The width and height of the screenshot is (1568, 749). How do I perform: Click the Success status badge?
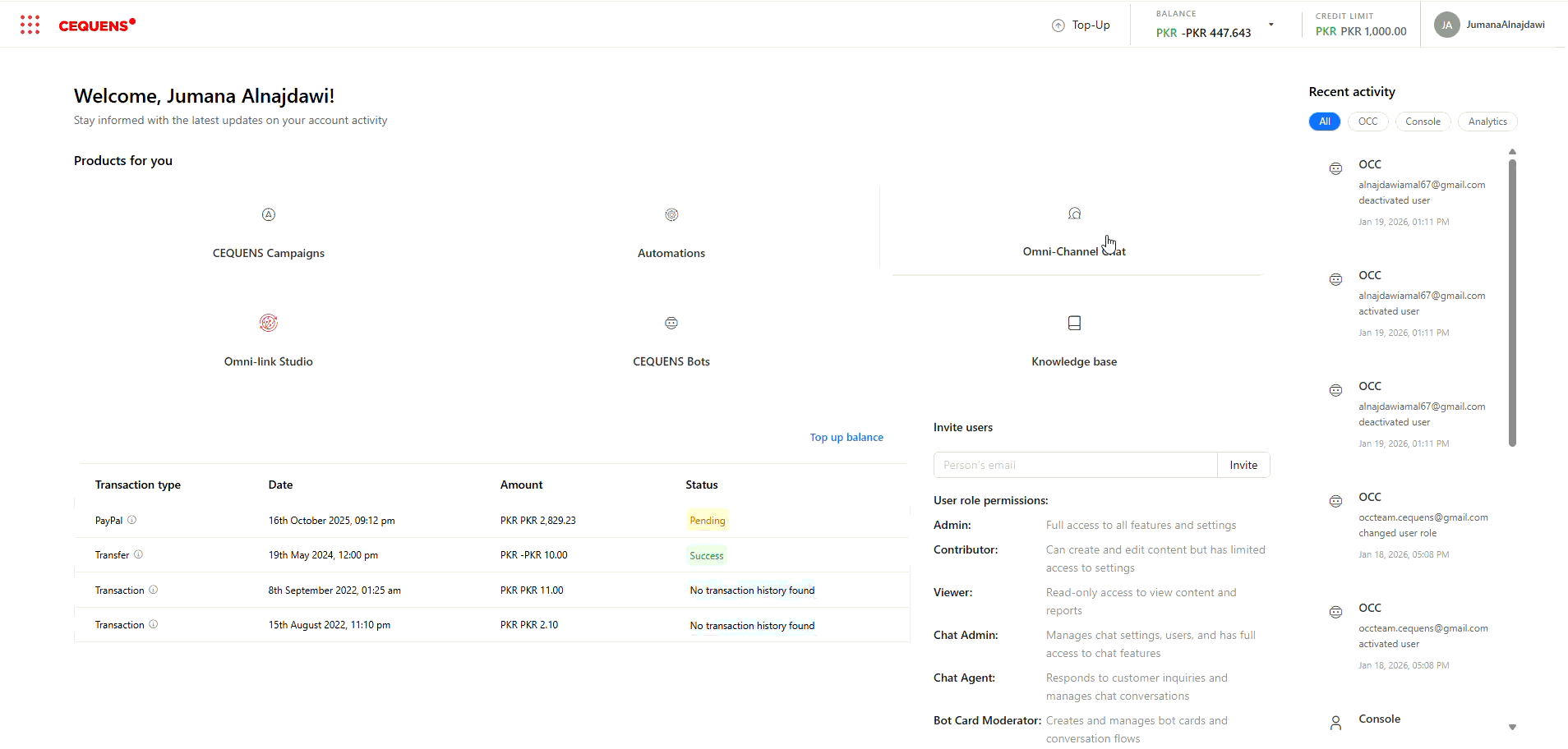coord(707,556)
